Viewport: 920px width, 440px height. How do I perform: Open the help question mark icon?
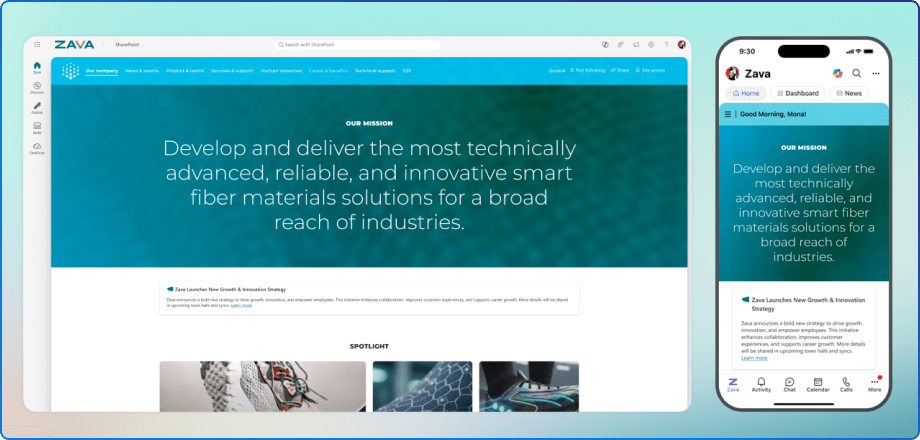tap(666, 45)
